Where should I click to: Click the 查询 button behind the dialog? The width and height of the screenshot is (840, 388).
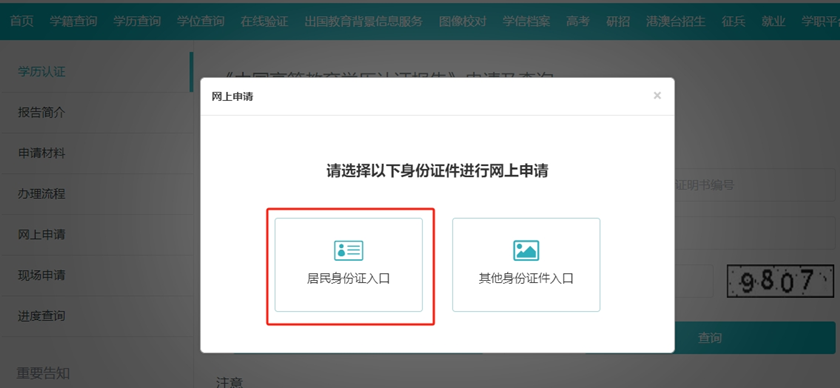click(x=710, y=338)
